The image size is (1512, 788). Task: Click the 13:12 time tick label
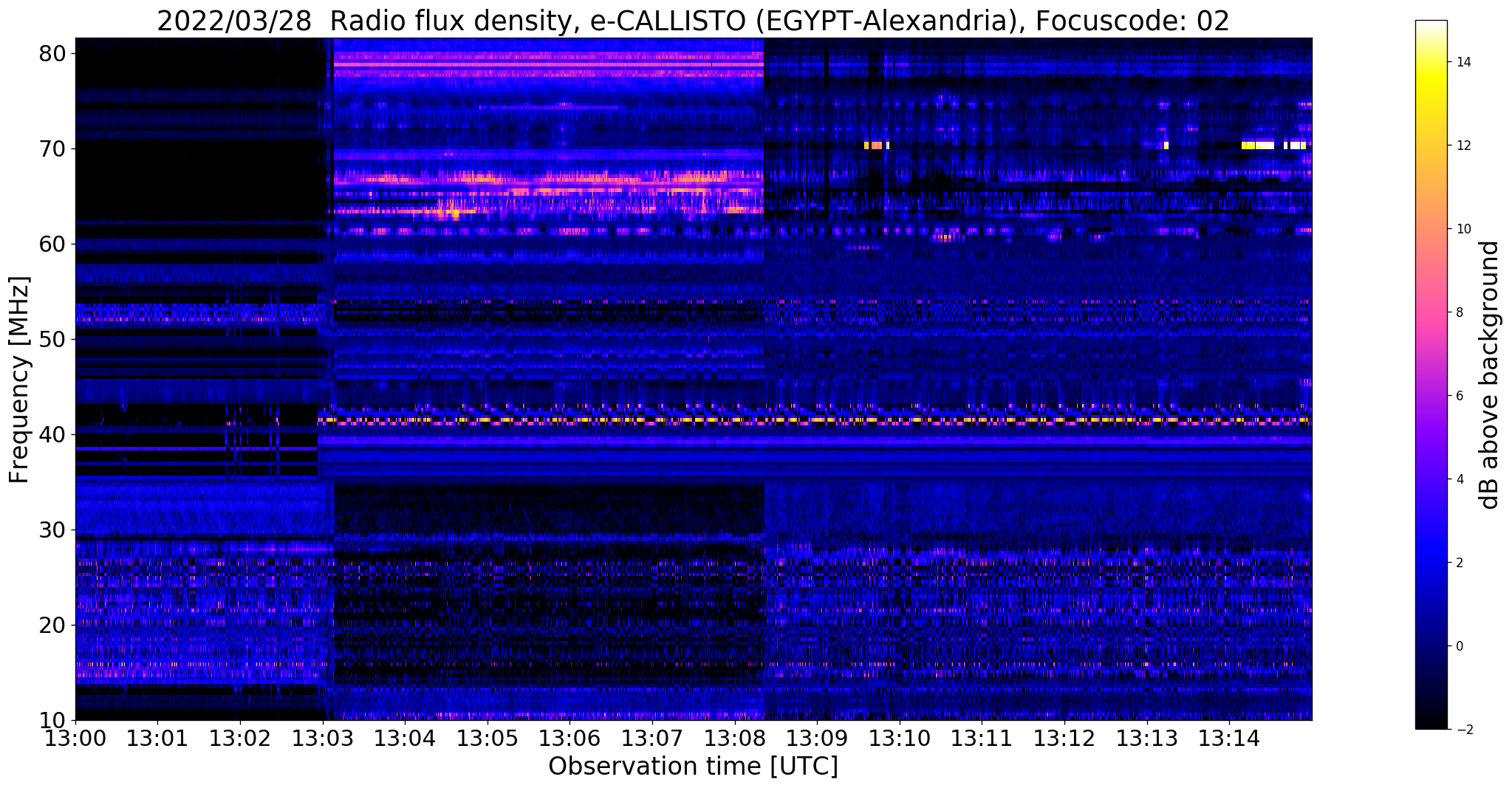[1064, 738]
